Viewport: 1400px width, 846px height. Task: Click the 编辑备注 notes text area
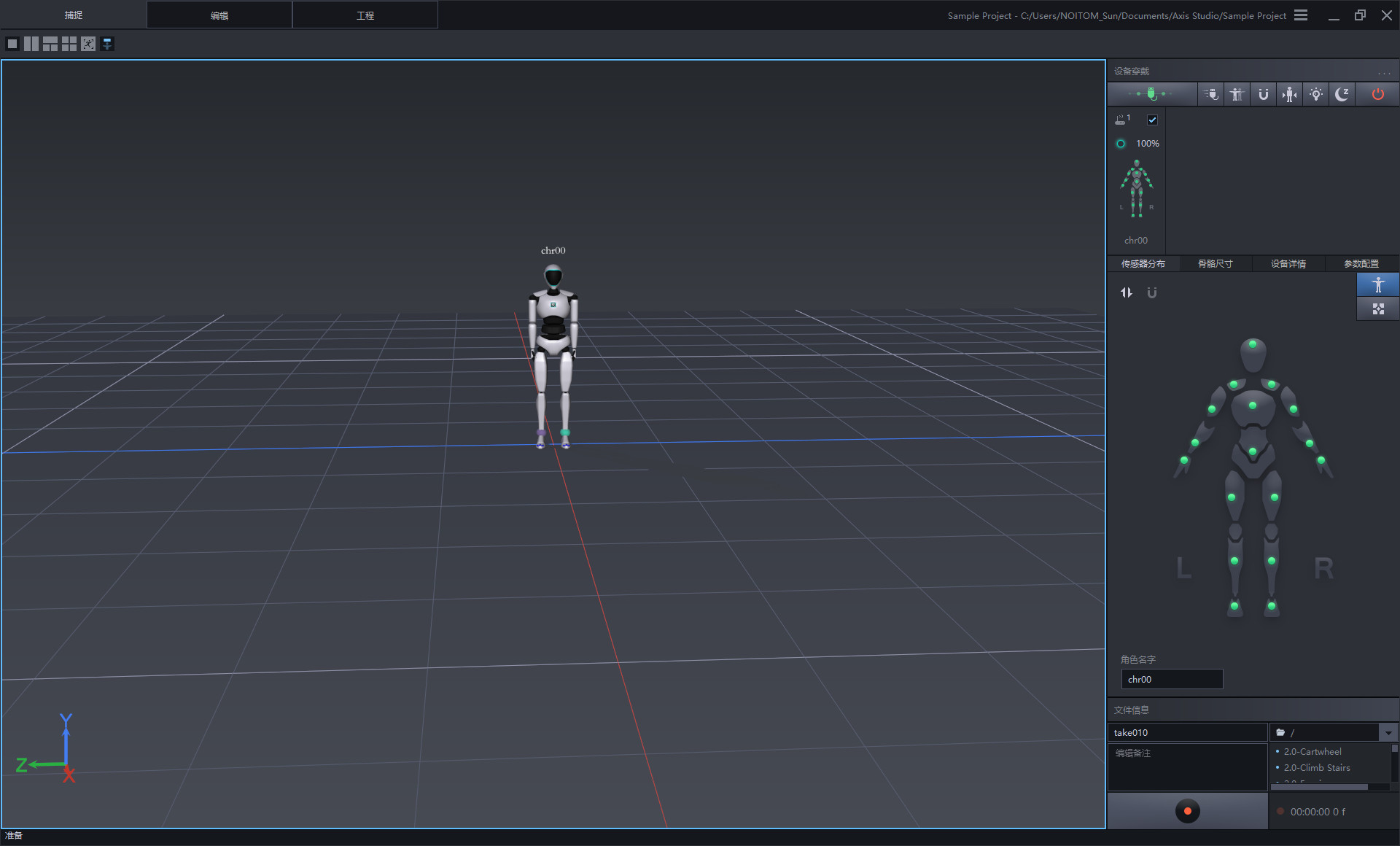pyautogui.click(x=1188, y=767)
